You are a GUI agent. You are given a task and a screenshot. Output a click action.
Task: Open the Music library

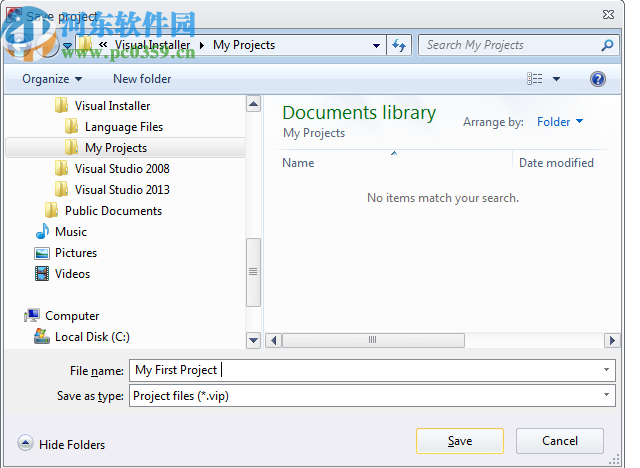tap(71, 232)
